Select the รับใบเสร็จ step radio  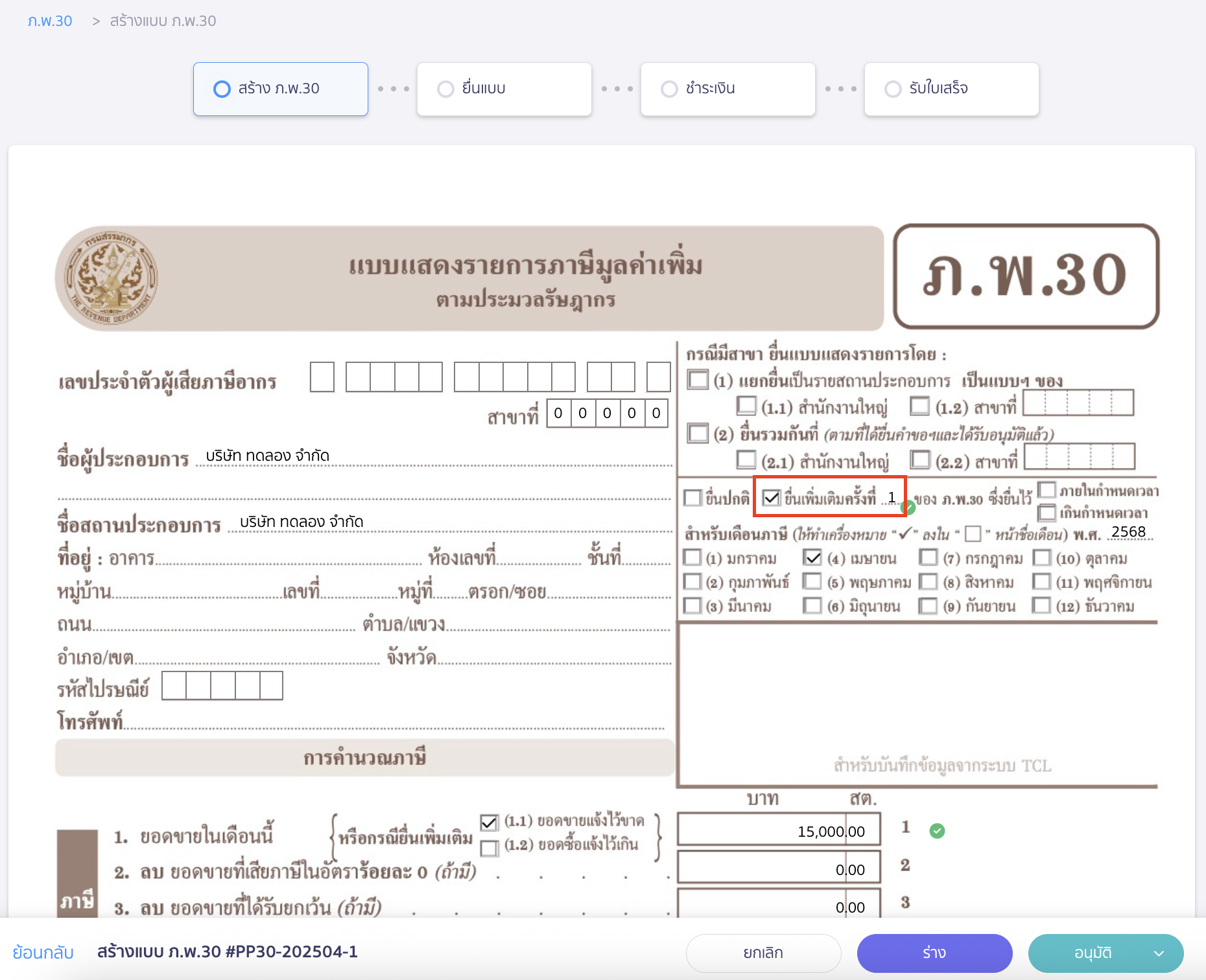[x=893, y=89]
